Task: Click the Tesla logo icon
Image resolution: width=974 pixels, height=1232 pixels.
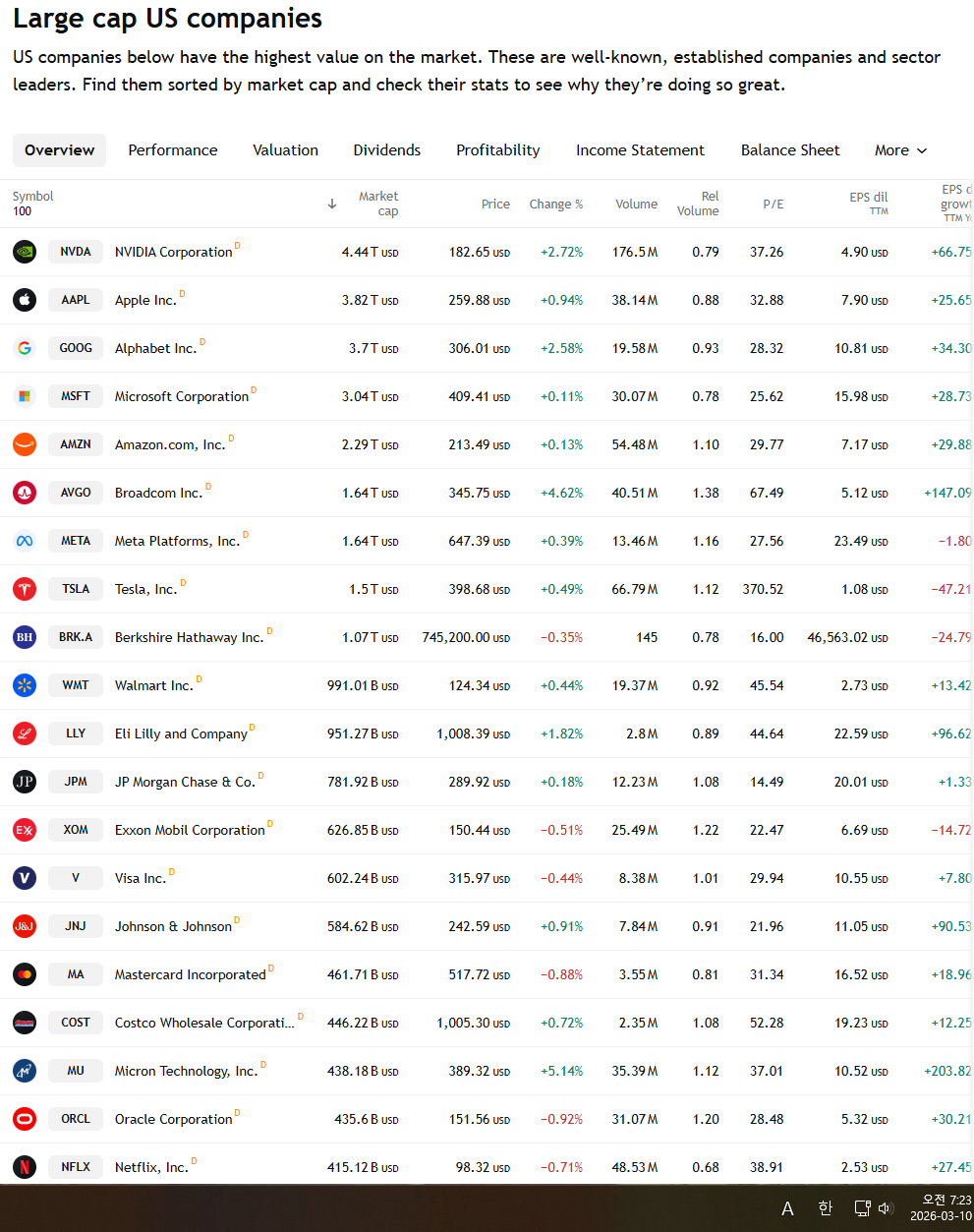Action: 25,589
